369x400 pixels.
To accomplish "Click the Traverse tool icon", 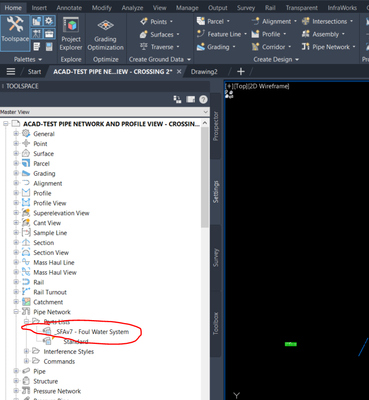I will pyautogui.click(x=144, y=47).
